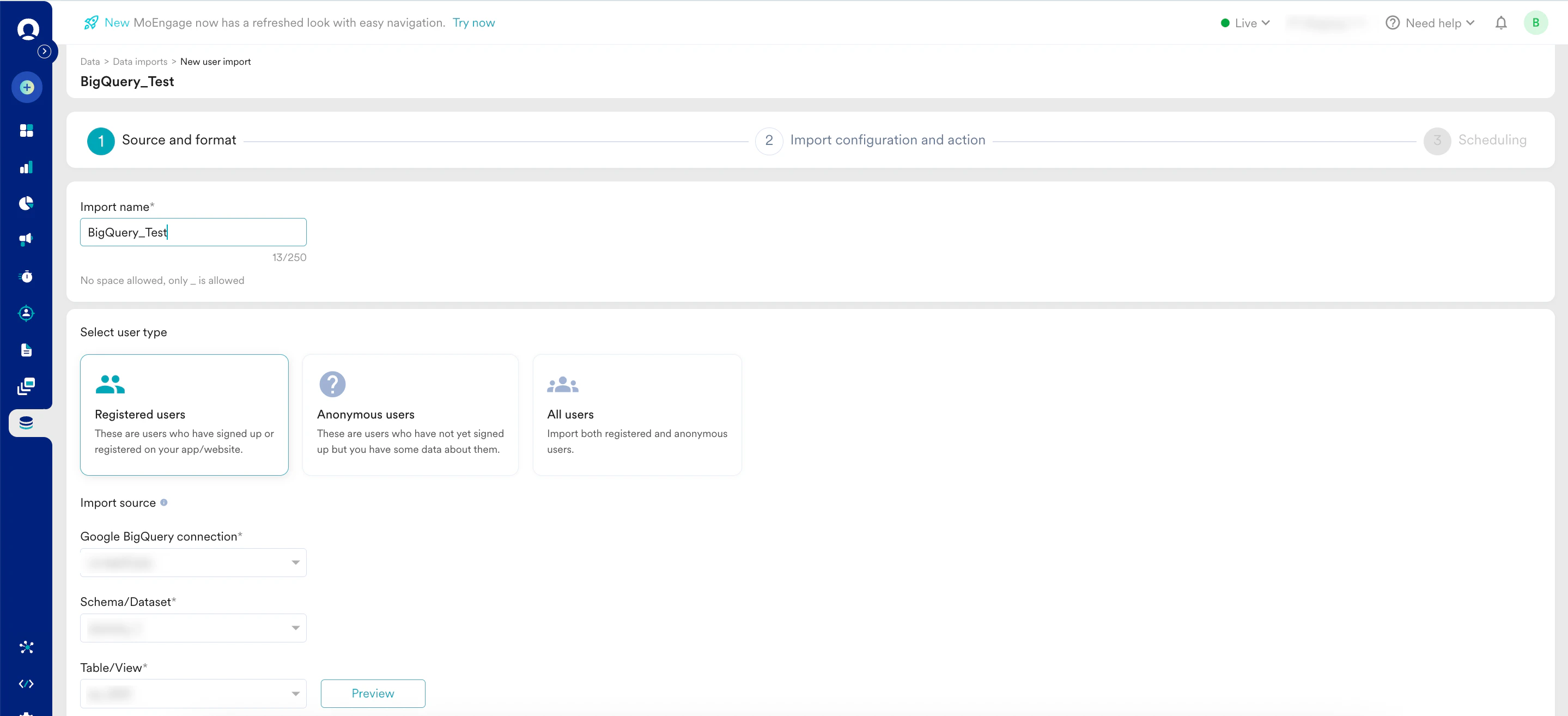Open the Google BigQuery connection dropdown
1568x716 pixels.
193,562
